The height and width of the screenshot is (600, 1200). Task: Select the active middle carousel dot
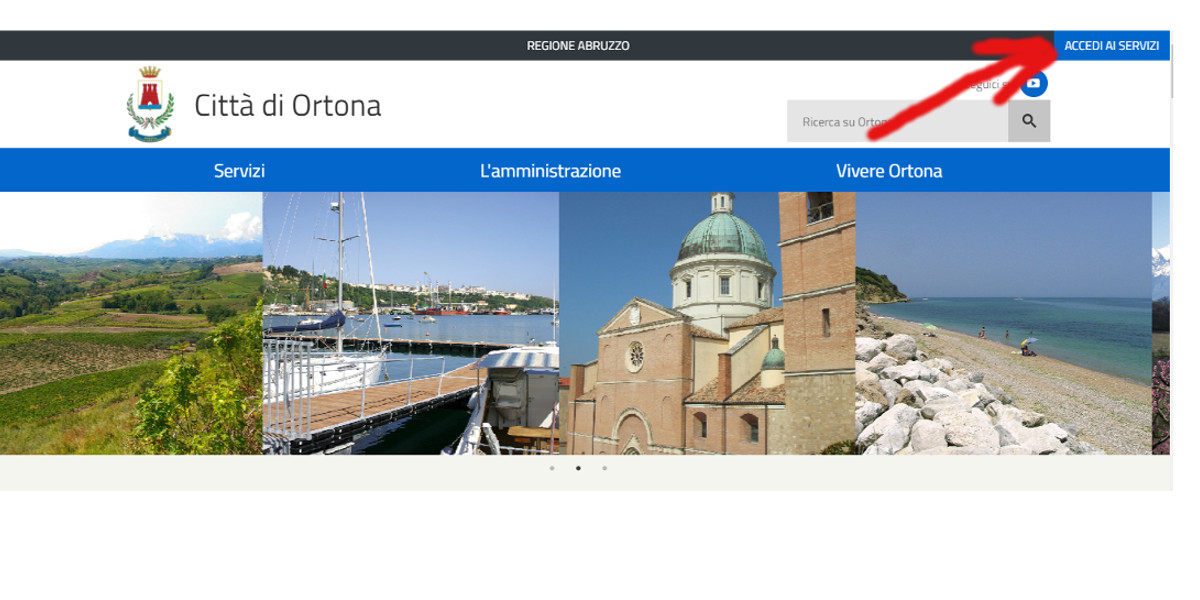coord(578,468)
